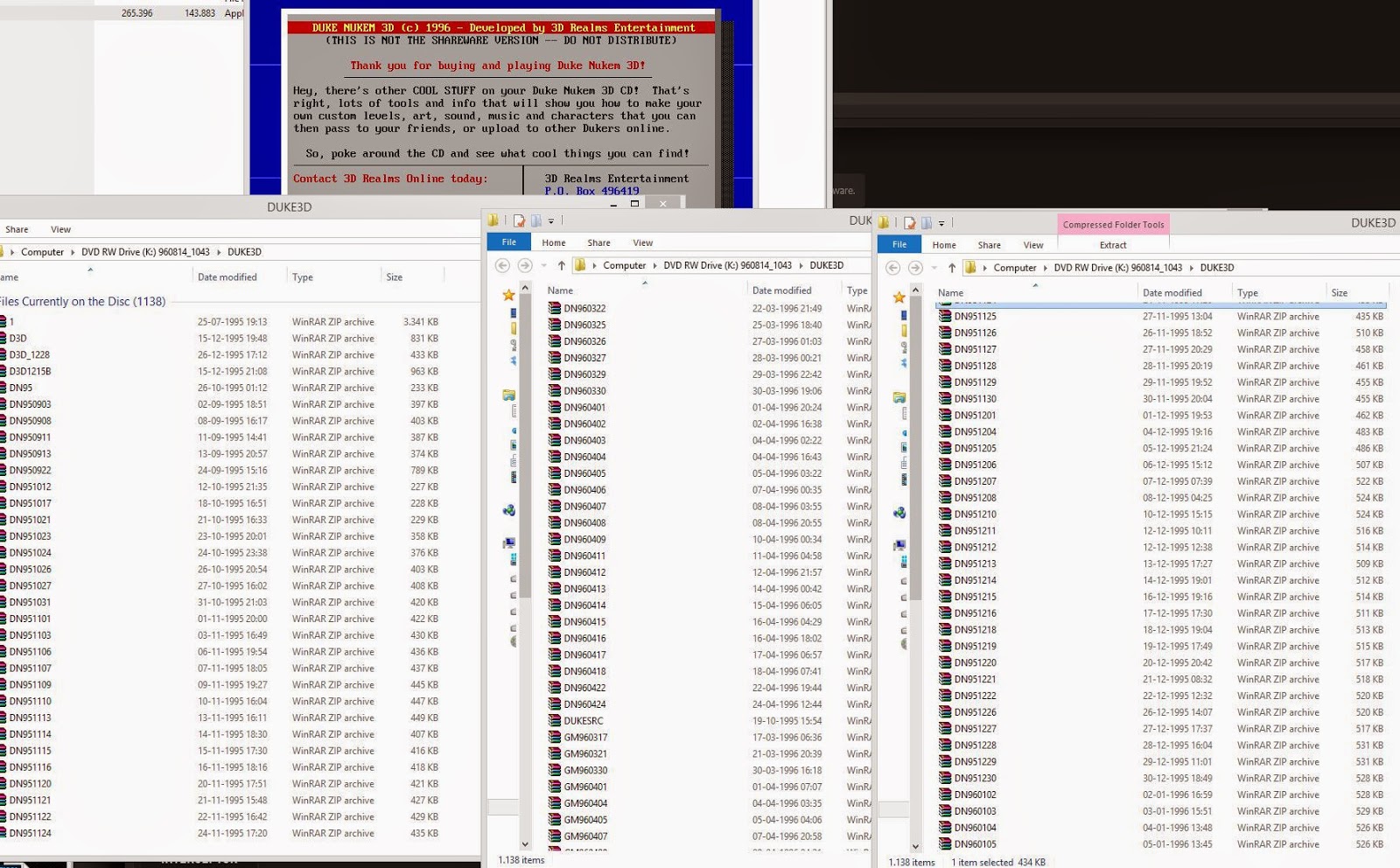Select file D3D_1228 in left window
The height and width of the screenshot is (868, 1400).
[29, 354]
